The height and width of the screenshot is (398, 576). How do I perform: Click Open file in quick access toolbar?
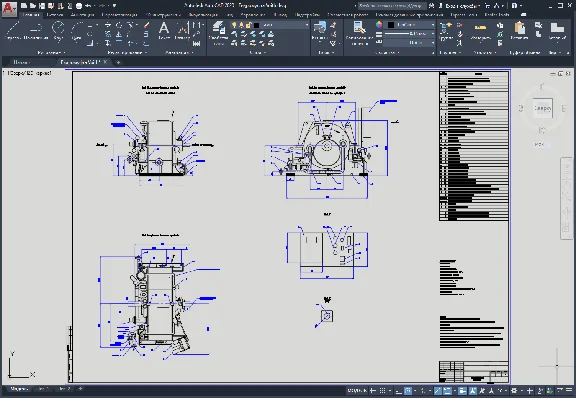coord(33,6)
